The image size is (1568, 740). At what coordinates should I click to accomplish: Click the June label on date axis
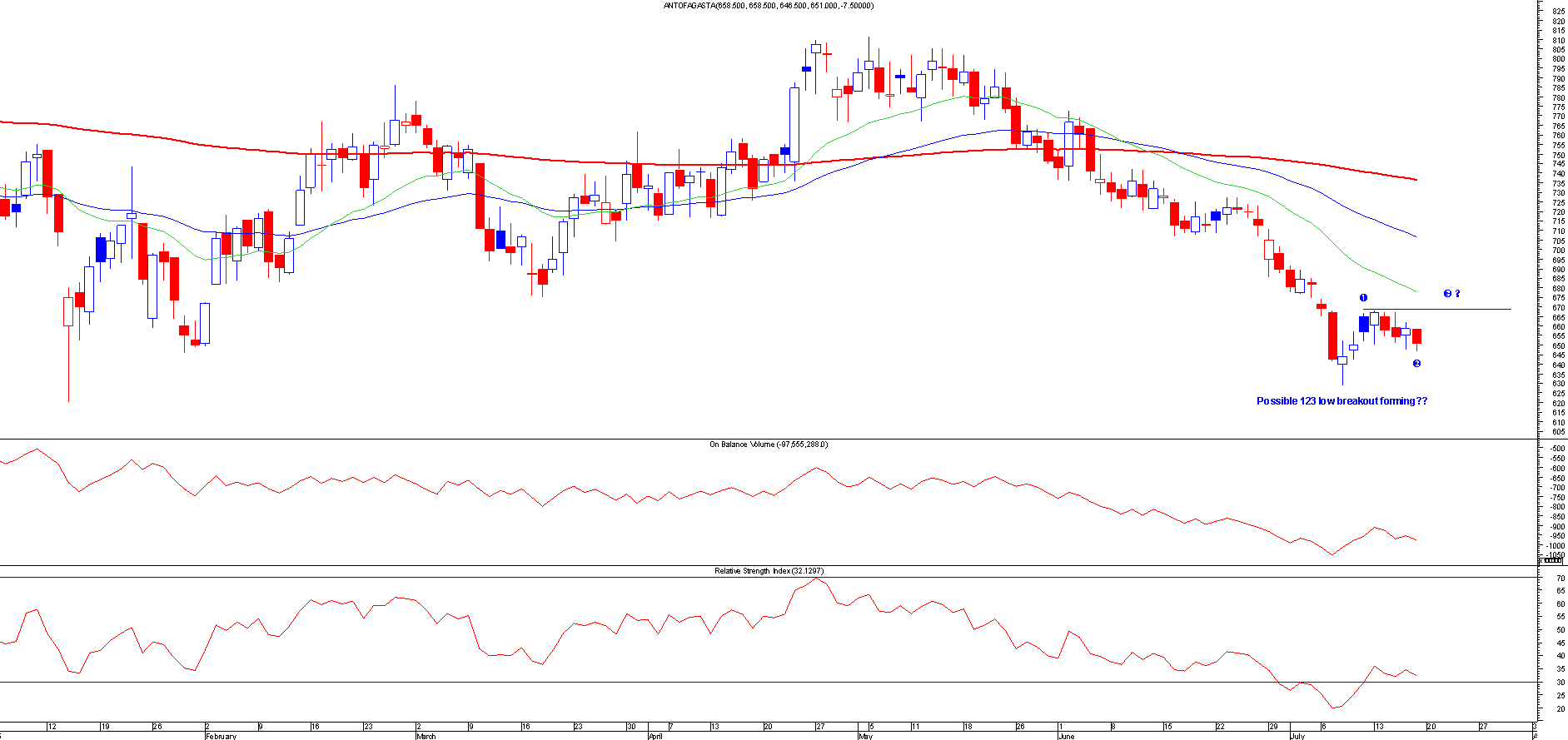coord(1066,736)
